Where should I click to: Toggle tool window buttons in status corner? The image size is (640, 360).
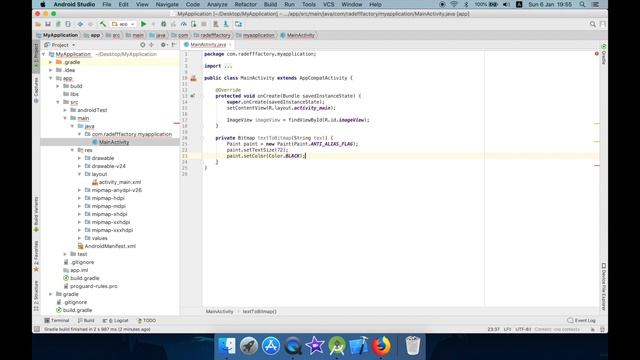coord(37,329)
